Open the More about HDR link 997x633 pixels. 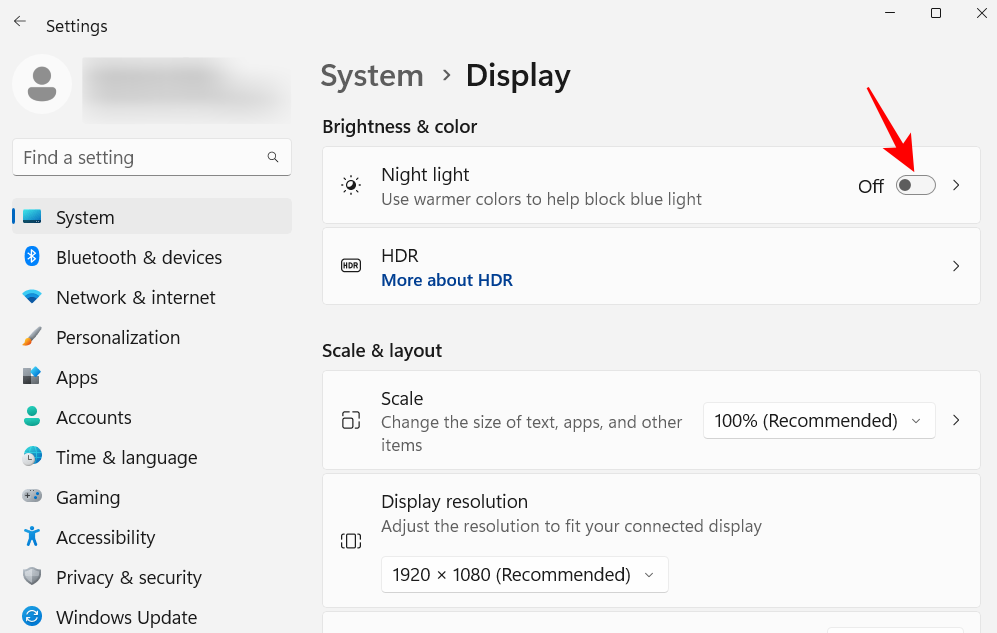click(447, 280)
